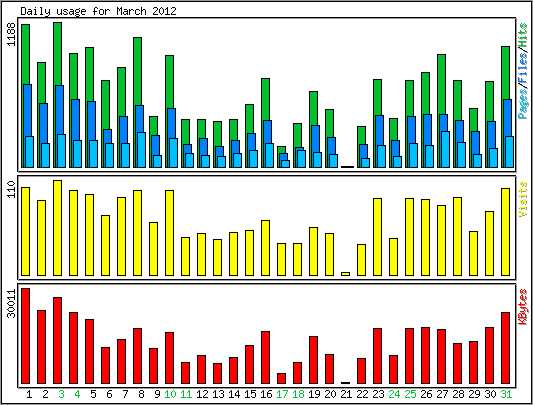Click green day label 4
Screen dimensions: 533x405
click(x=77, y=394)
